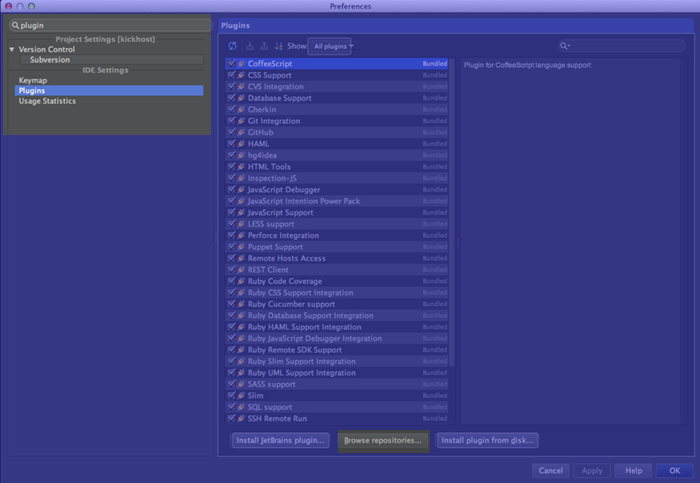
Task: Select the Ruby UML Support Integration row
Action: 337,373
